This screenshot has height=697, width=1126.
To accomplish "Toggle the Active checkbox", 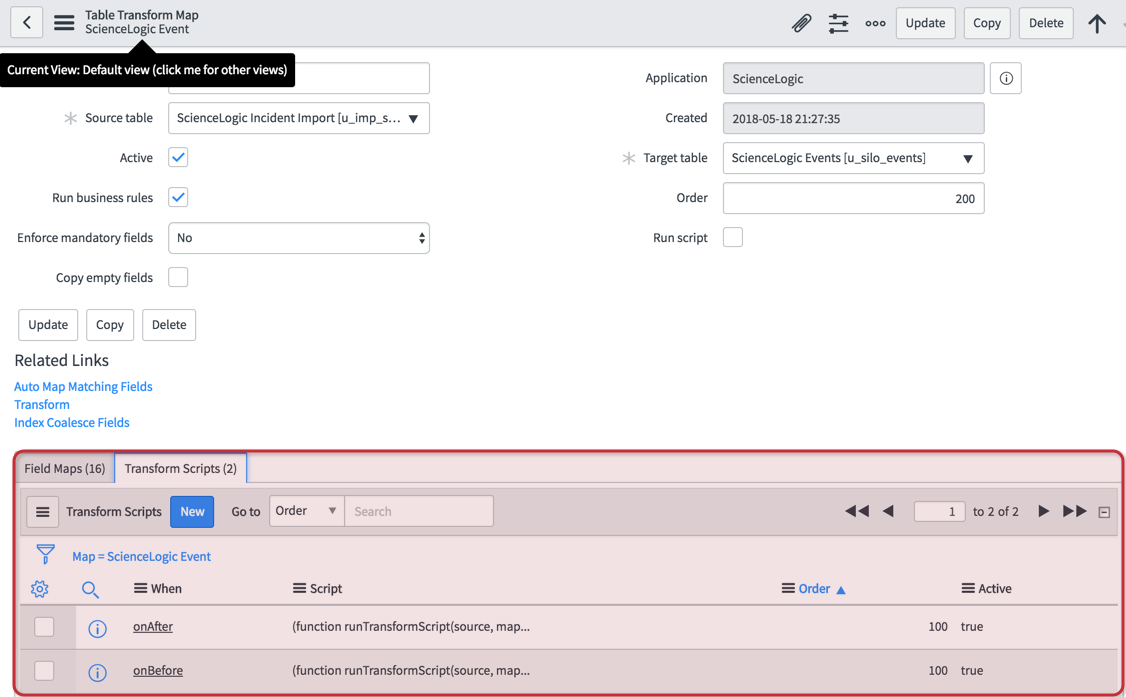I will (178, 158).
